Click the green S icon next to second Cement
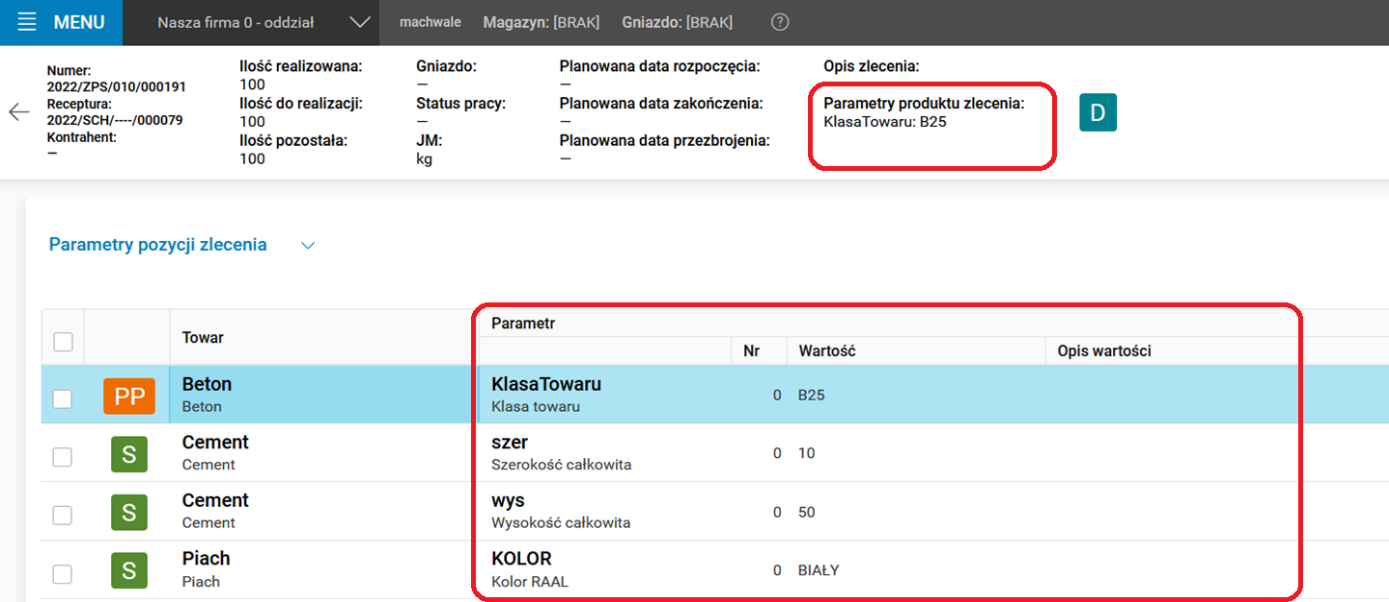1389x602 pixels. pos(129,511)
